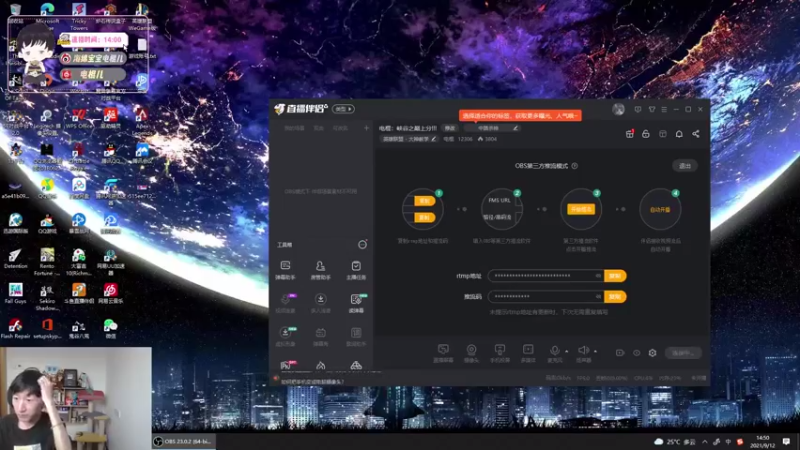Click the Flash Repair desktop icon
Screen dimensions: 800x450
tap(15, 329)
